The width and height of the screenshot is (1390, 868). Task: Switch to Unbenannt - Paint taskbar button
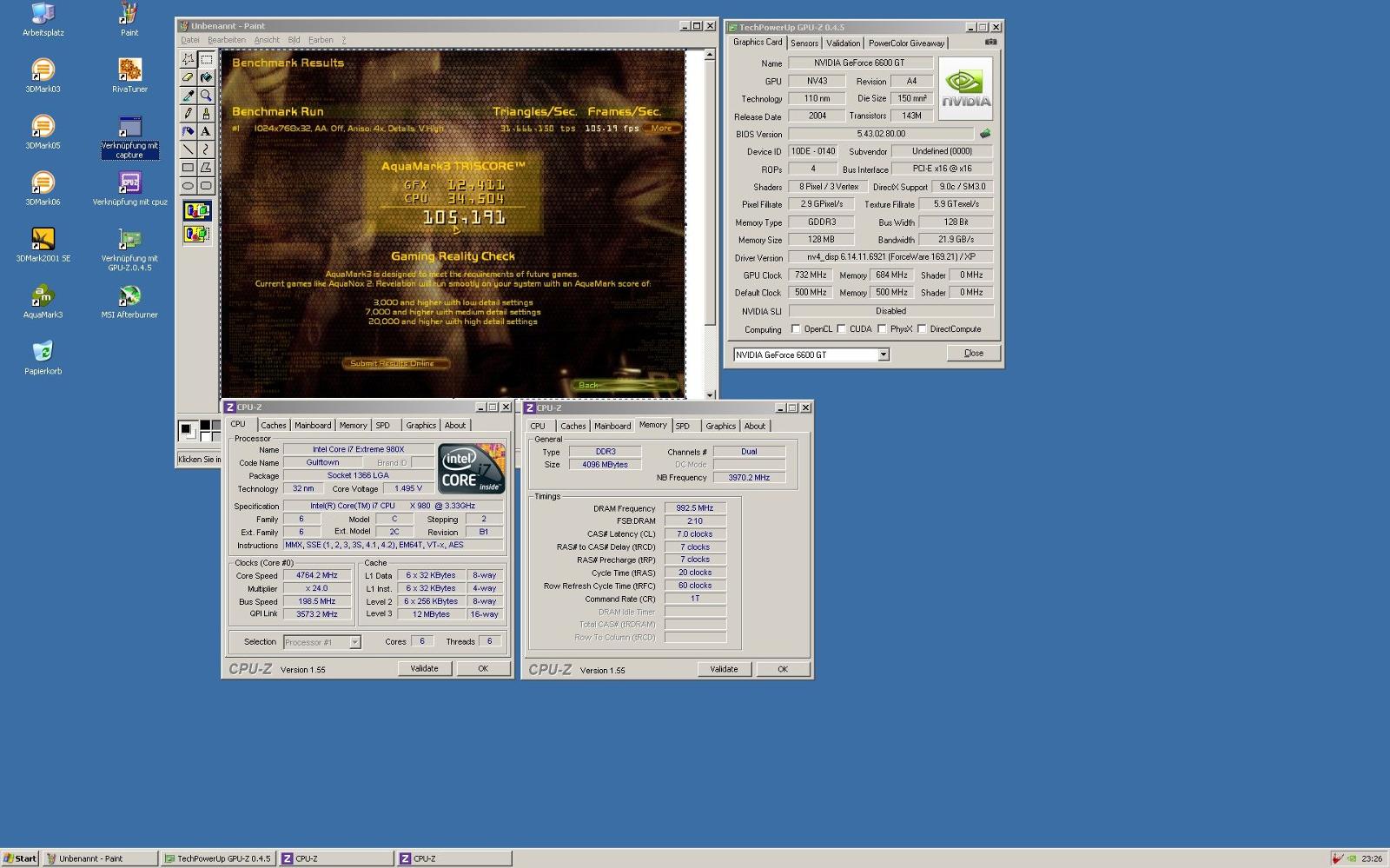click(x=101, y=858)
